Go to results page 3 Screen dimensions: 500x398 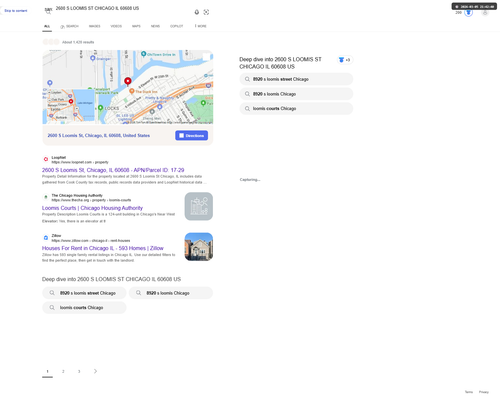(79, 371)
